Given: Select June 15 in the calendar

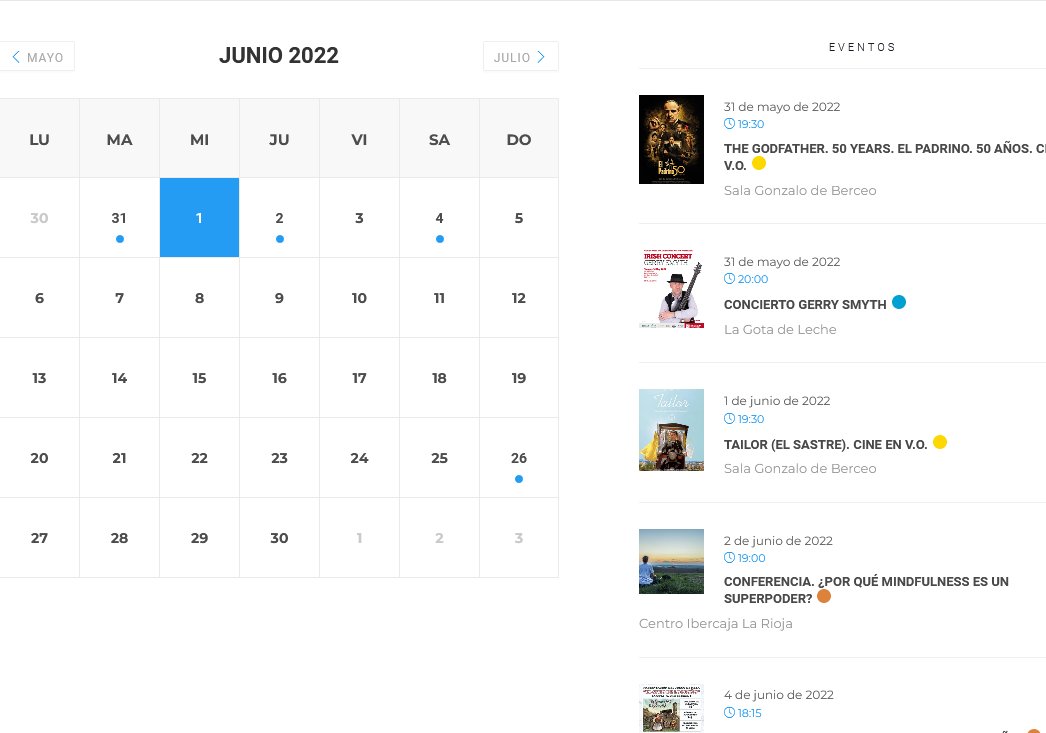Looking at the screenshot, I should pos(199,378).
